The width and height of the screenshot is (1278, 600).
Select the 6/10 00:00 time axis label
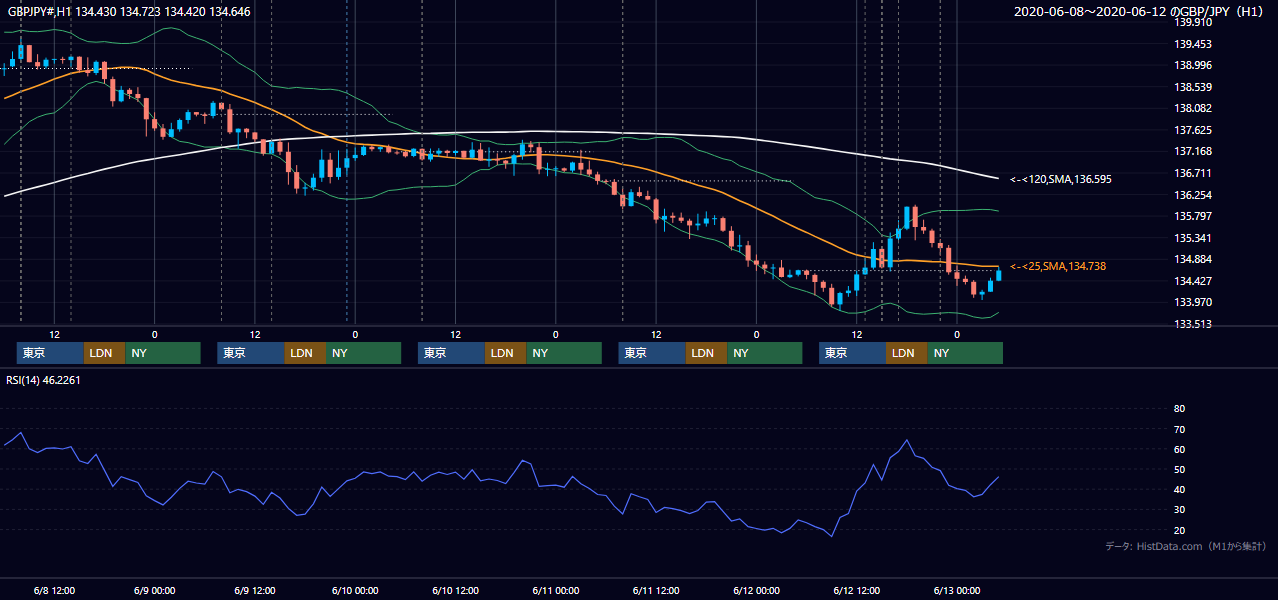(355, 590)
